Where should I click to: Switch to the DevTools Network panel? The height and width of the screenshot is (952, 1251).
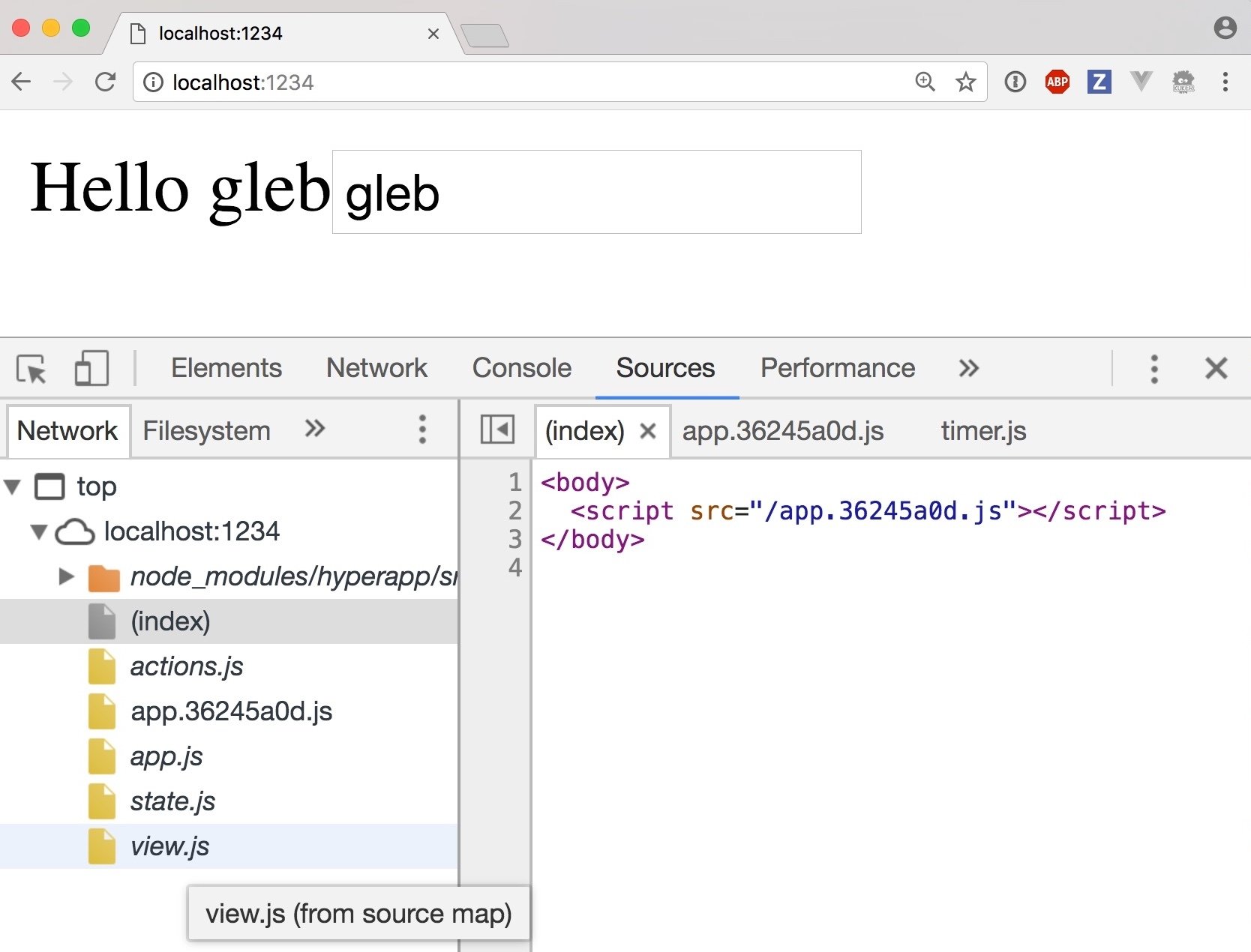coord(376,368)
